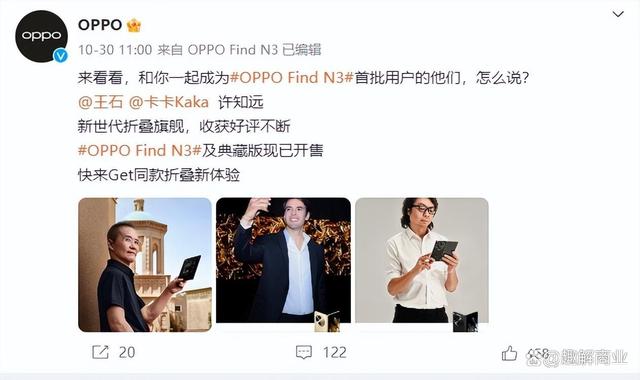The image size is (640, 380).
Task: Open first #OPPO Find N3# hashtag
Action: point(291,78)
